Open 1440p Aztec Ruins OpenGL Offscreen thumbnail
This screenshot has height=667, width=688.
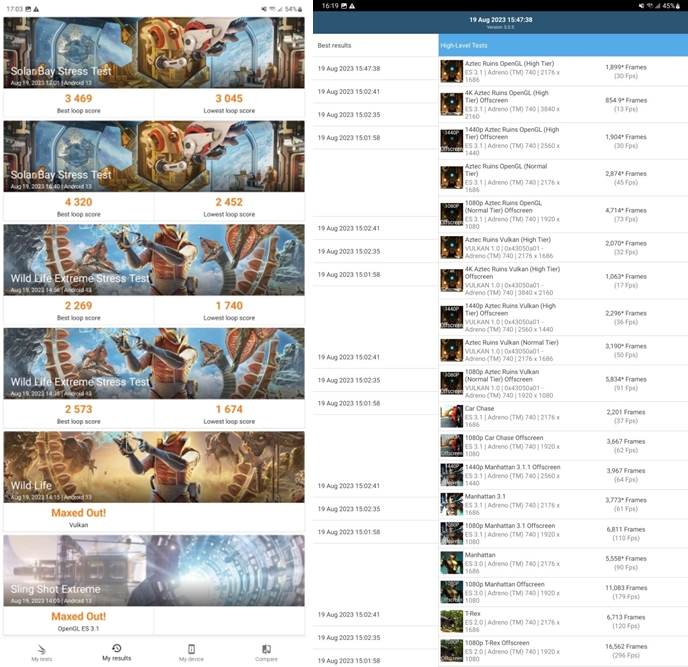(x=452, y=141)
